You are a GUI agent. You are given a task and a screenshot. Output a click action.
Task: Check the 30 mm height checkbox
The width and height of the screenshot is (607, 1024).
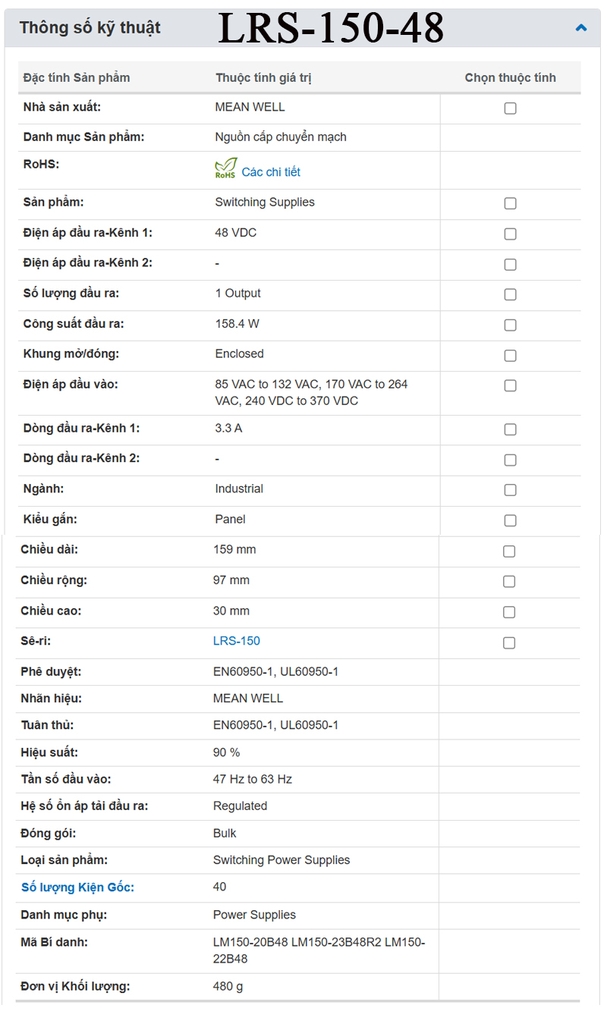(509, 612)
